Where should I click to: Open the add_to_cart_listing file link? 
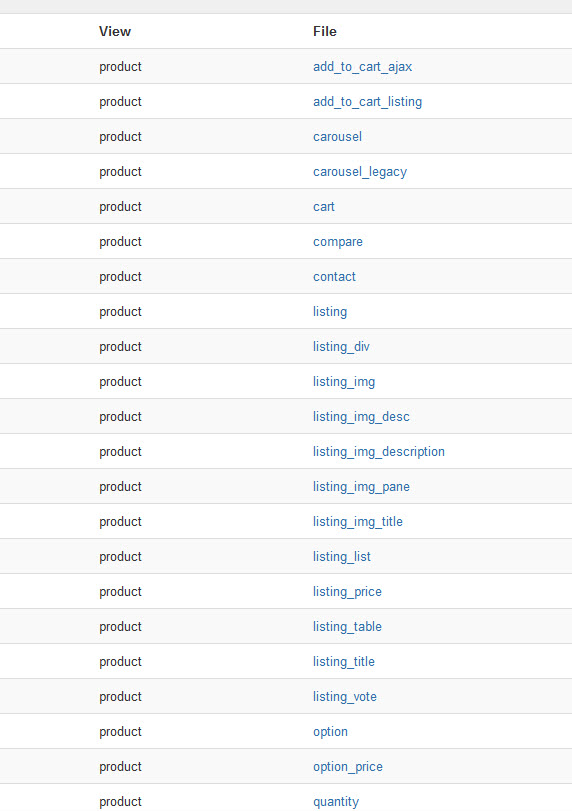click(367, 102)
